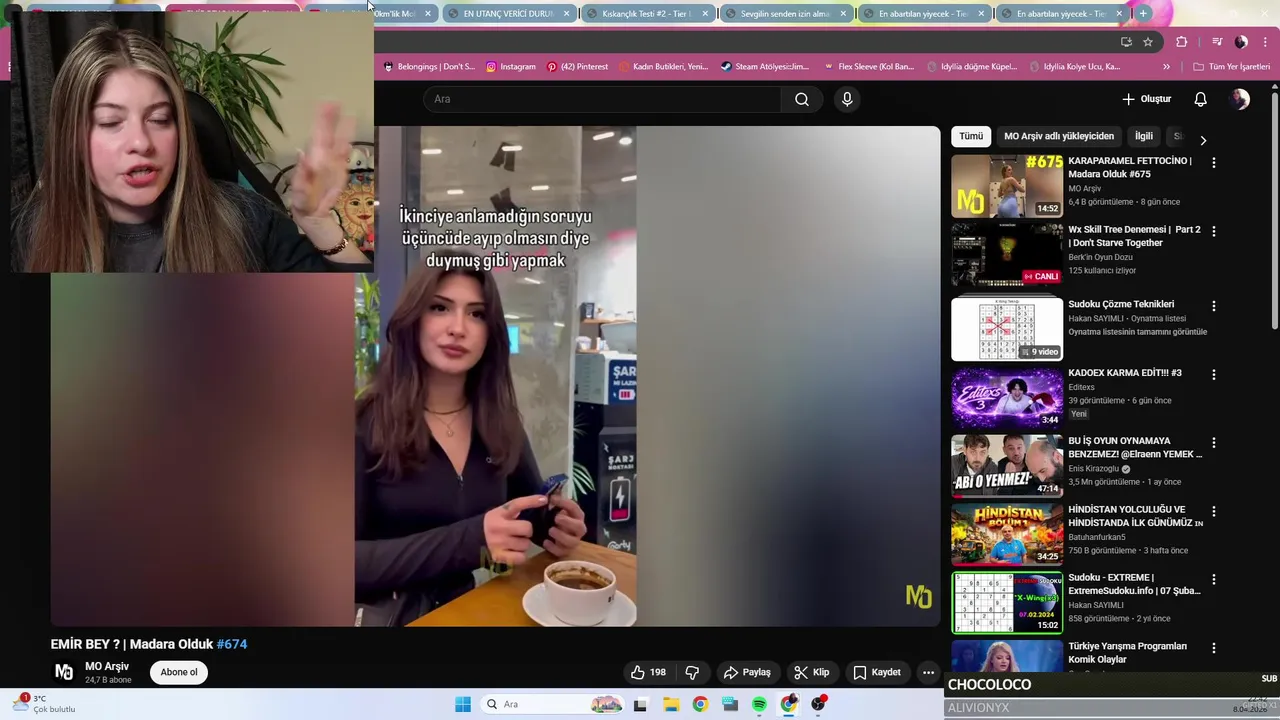Bookmark this page with the star icon
This screenshot has height=720, width=1280.
pyautogui.click(x=1148, y=42)
